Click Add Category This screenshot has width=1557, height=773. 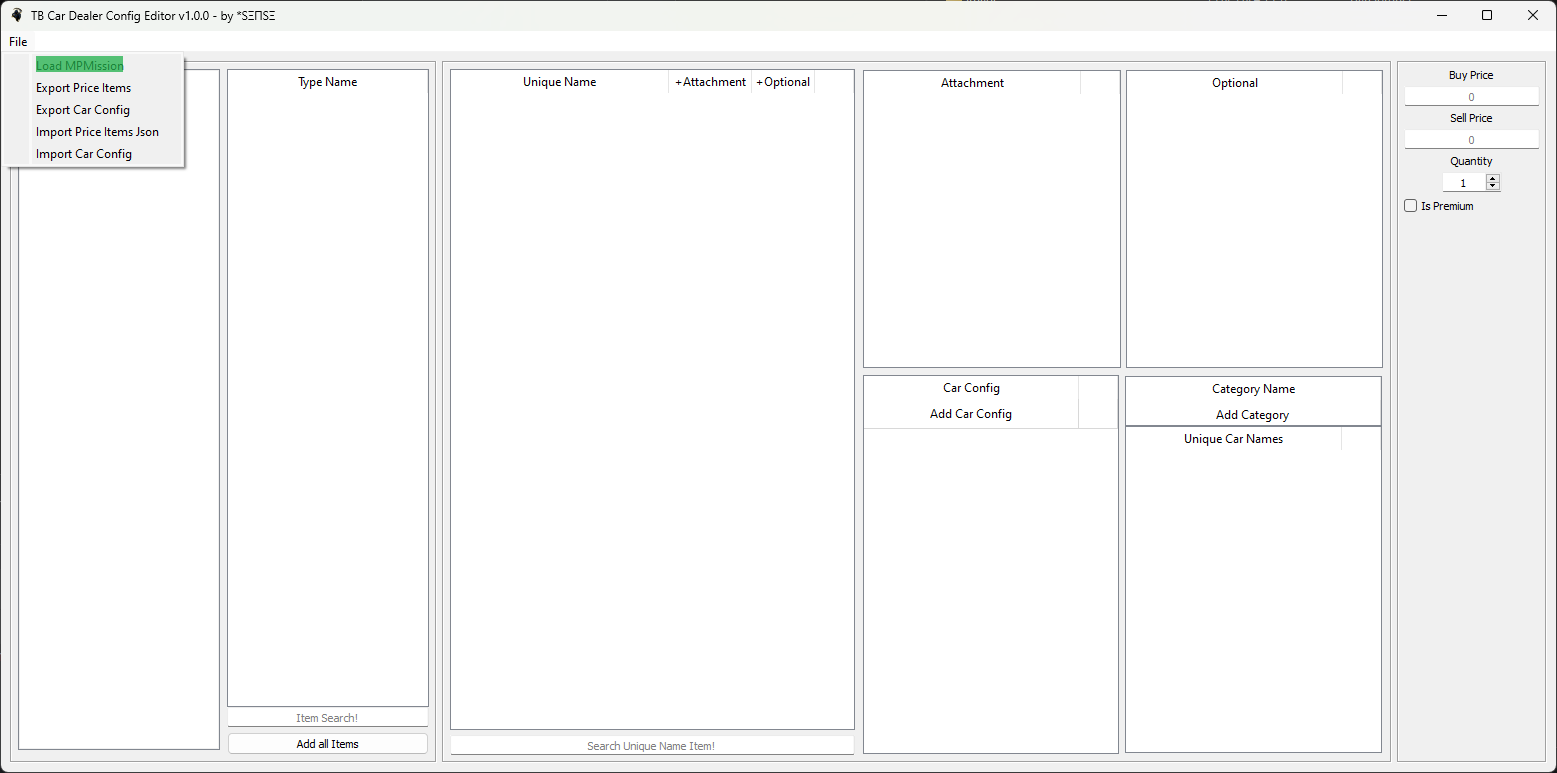1252,415
